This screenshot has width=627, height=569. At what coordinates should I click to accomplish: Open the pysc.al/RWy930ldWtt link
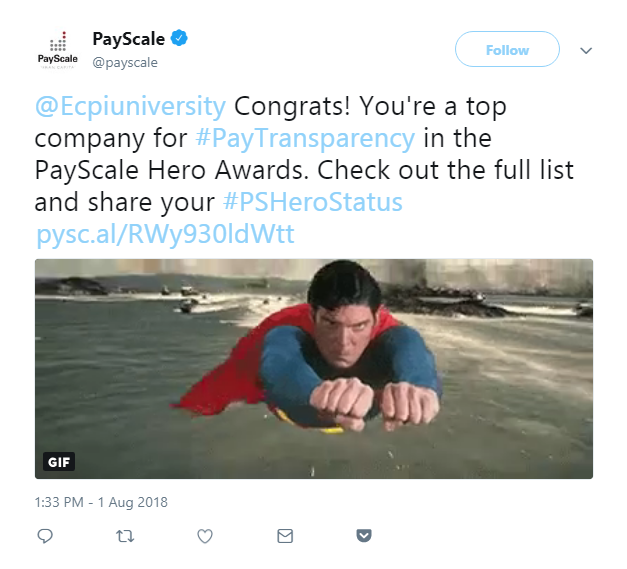[167, 234]
